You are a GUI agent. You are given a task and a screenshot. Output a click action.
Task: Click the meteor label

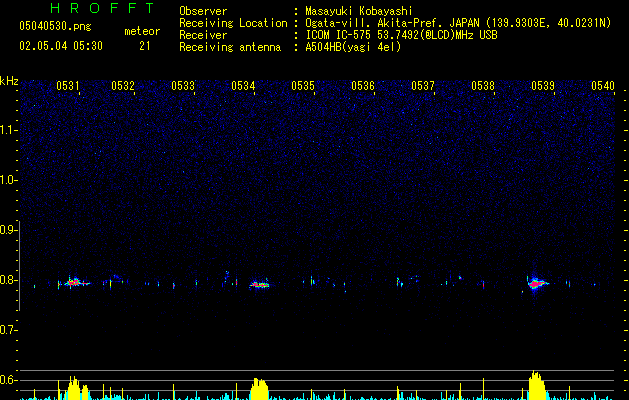[x=142, y=31]
